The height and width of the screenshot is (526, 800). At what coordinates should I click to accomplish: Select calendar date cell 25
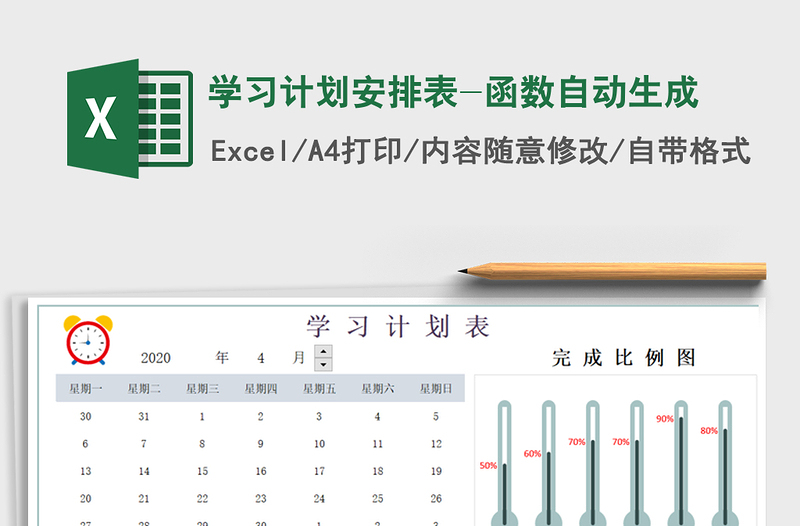click(378, 498)
